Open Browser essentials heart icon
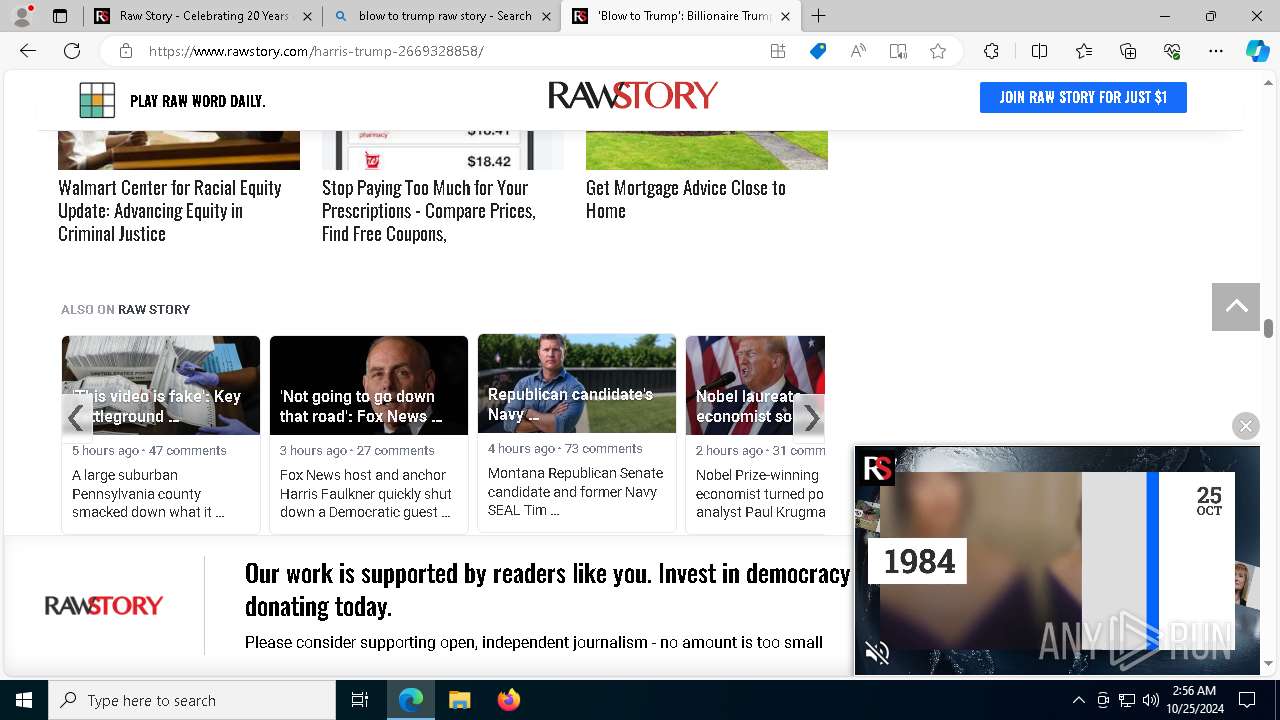This screenshot has width=1280, height=720. [x=1172, y=51]
